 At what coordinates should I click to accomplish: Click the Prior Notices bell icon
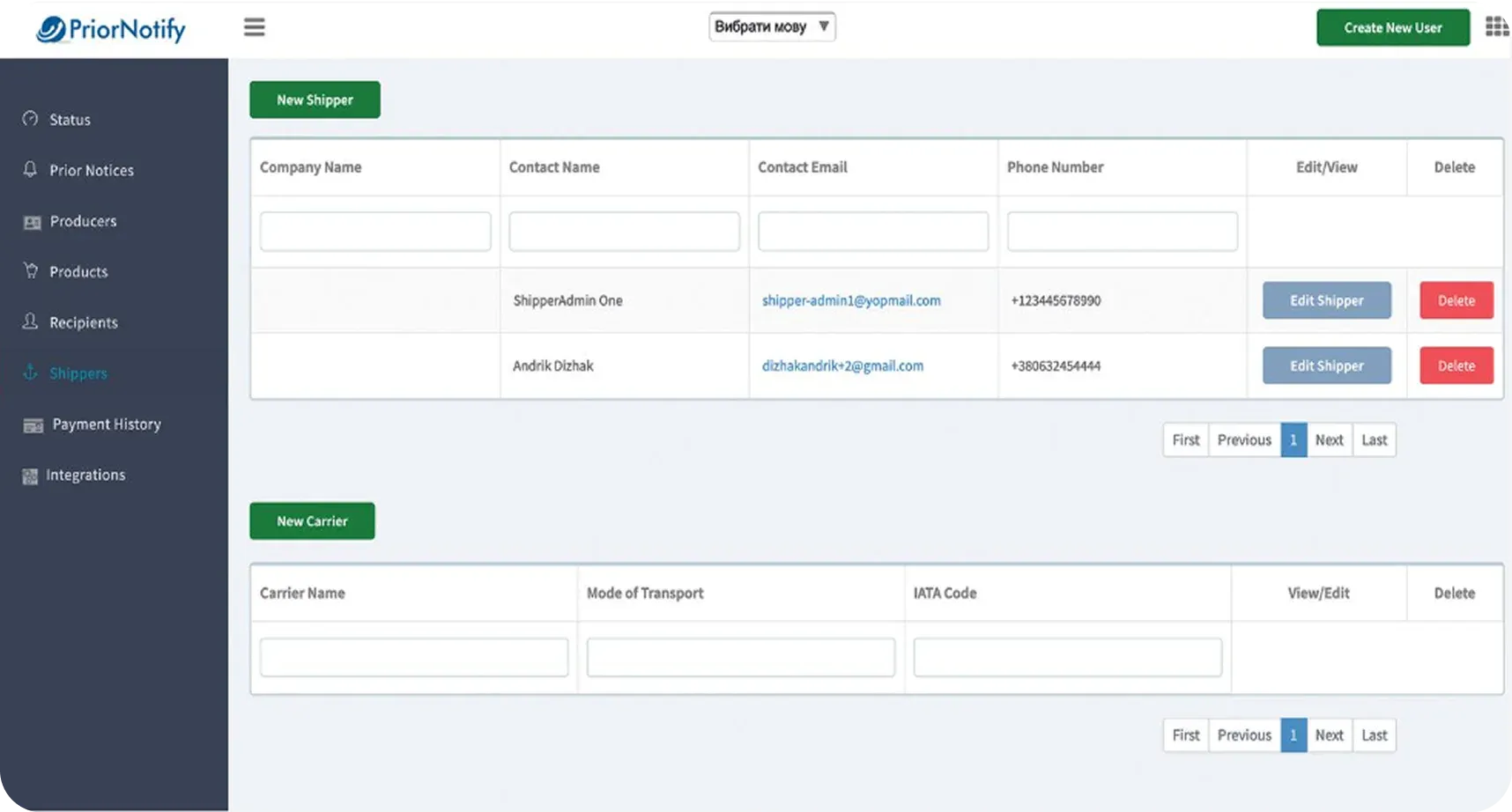[31, 169]
